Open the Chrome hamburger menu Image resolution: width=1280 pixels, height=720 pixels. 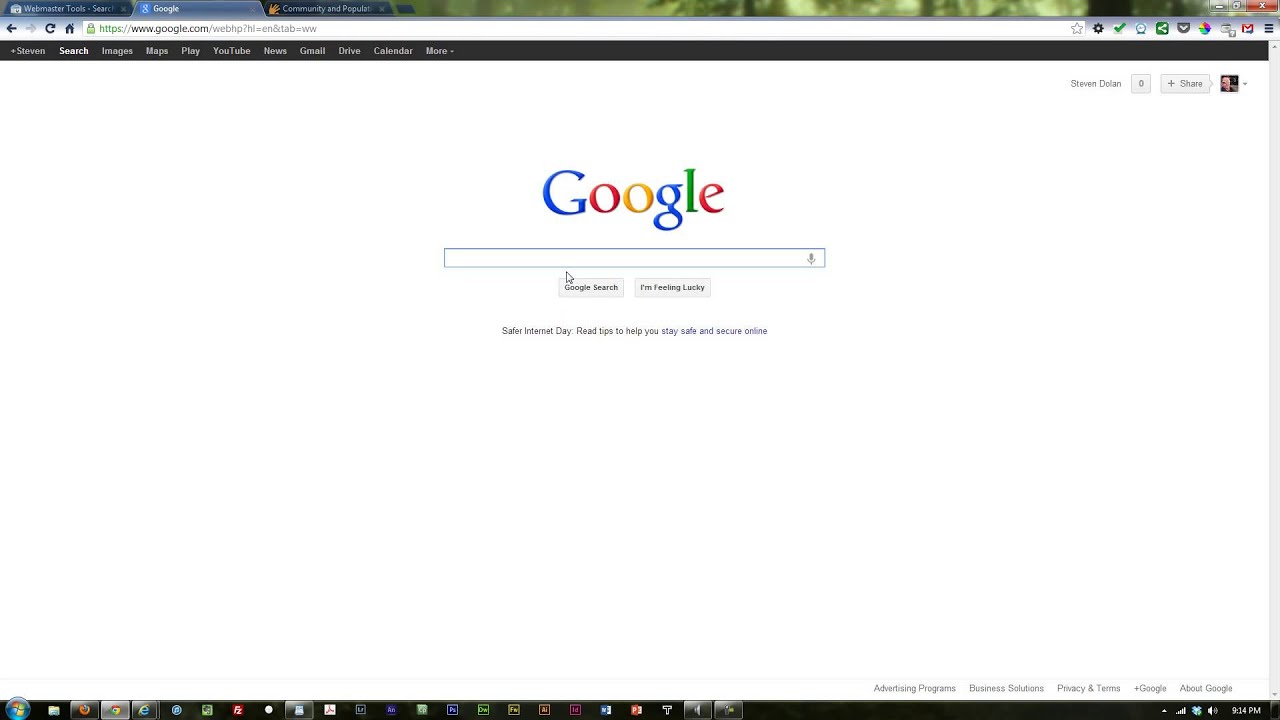[1269, 29]
